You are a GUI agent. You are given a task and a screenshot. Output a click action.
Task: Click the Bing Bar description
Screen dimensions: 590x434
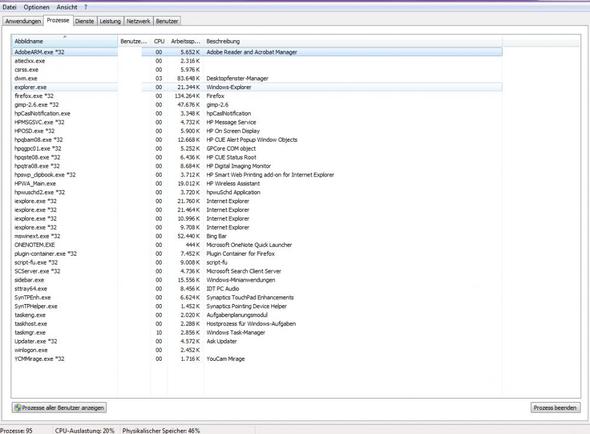[x=216, y=236]
